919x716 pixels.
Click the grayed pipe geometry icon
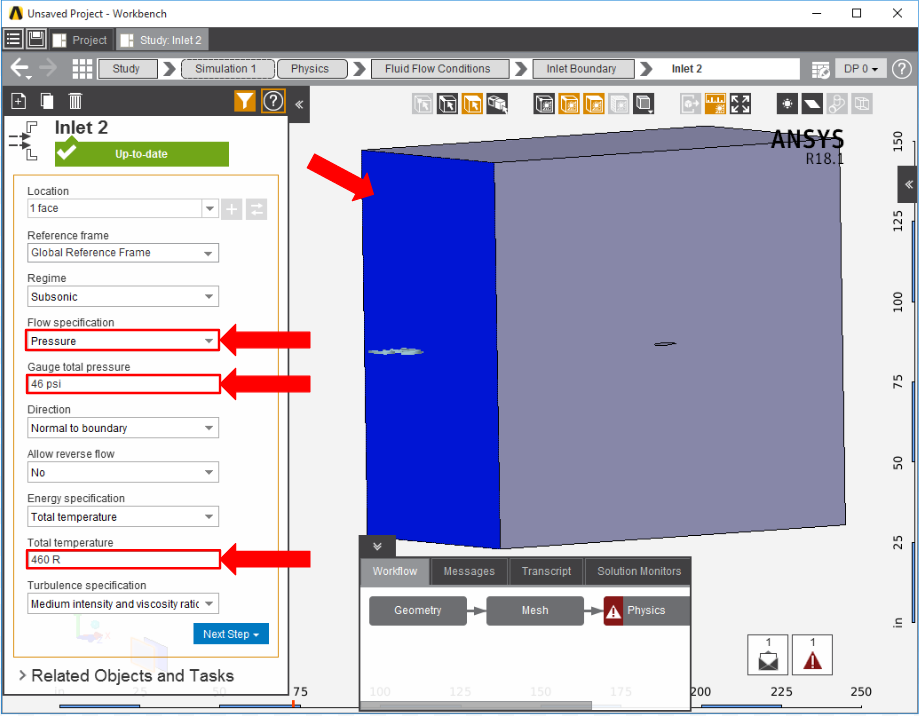click(837, 104)
